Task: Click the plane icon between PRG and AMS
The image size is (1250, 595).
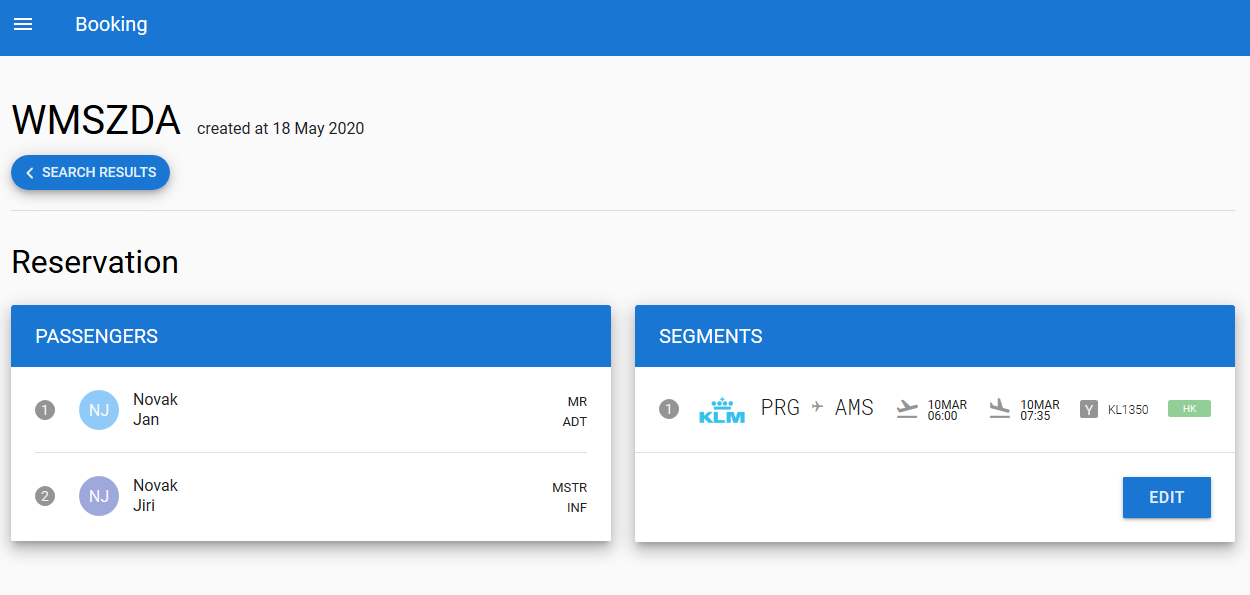Action: [817, 407]
